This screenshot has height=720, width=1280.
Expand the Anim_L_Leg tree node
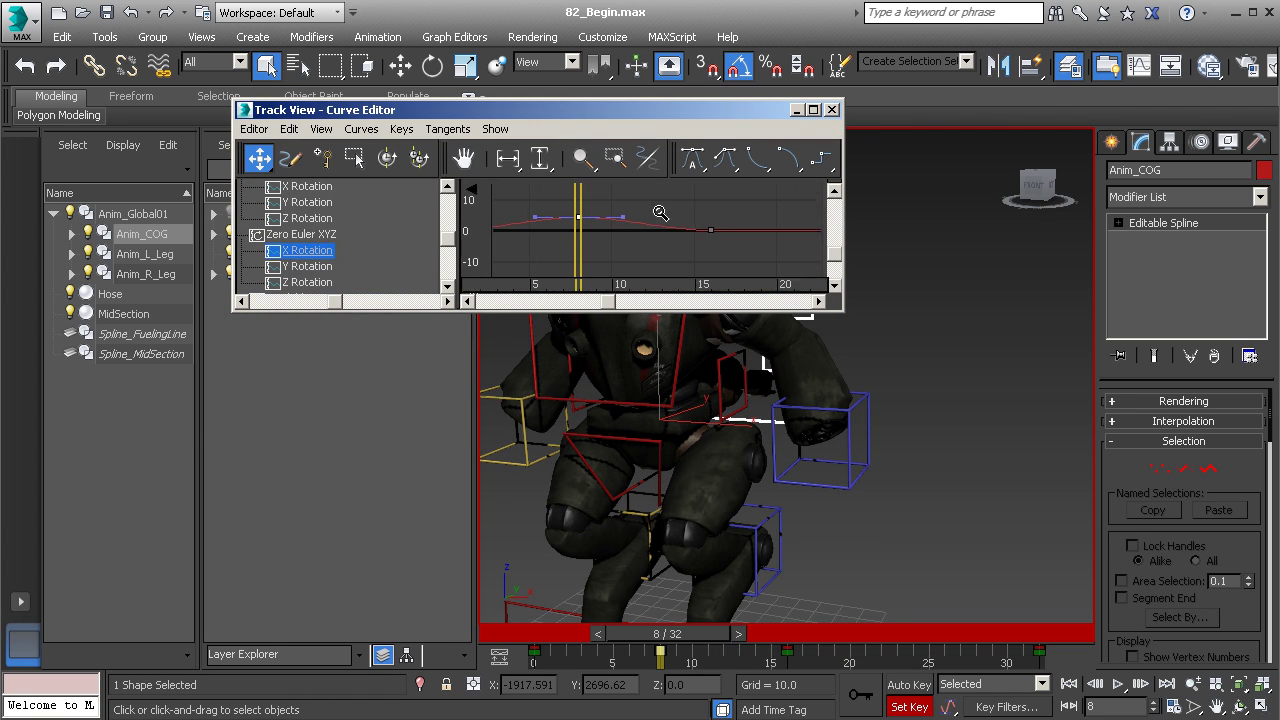tap(72, 254)
